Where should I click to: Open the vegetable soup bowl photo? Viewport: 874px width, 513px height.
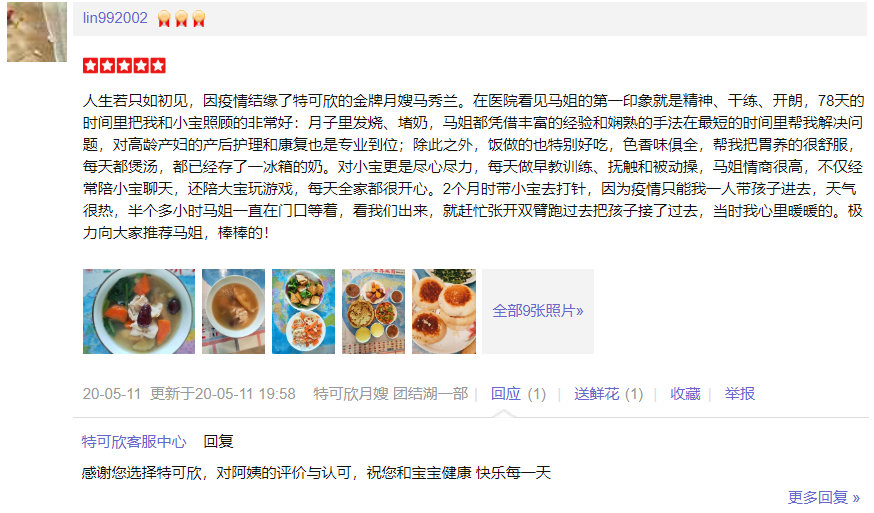click(139, 311)
